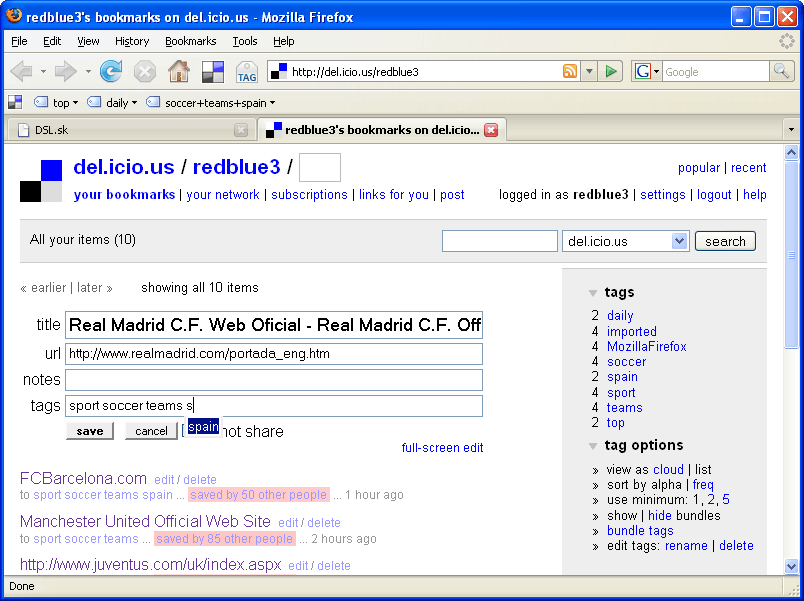Open the list-all-tabs dropdown arrow

pos(791,130)
